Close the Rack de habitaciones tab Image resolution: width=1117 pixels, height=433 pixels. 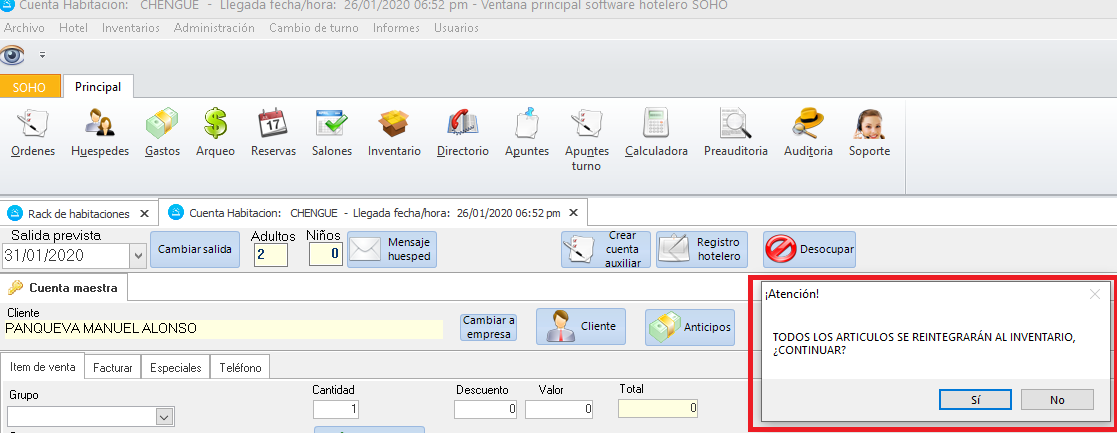(144, 213)
